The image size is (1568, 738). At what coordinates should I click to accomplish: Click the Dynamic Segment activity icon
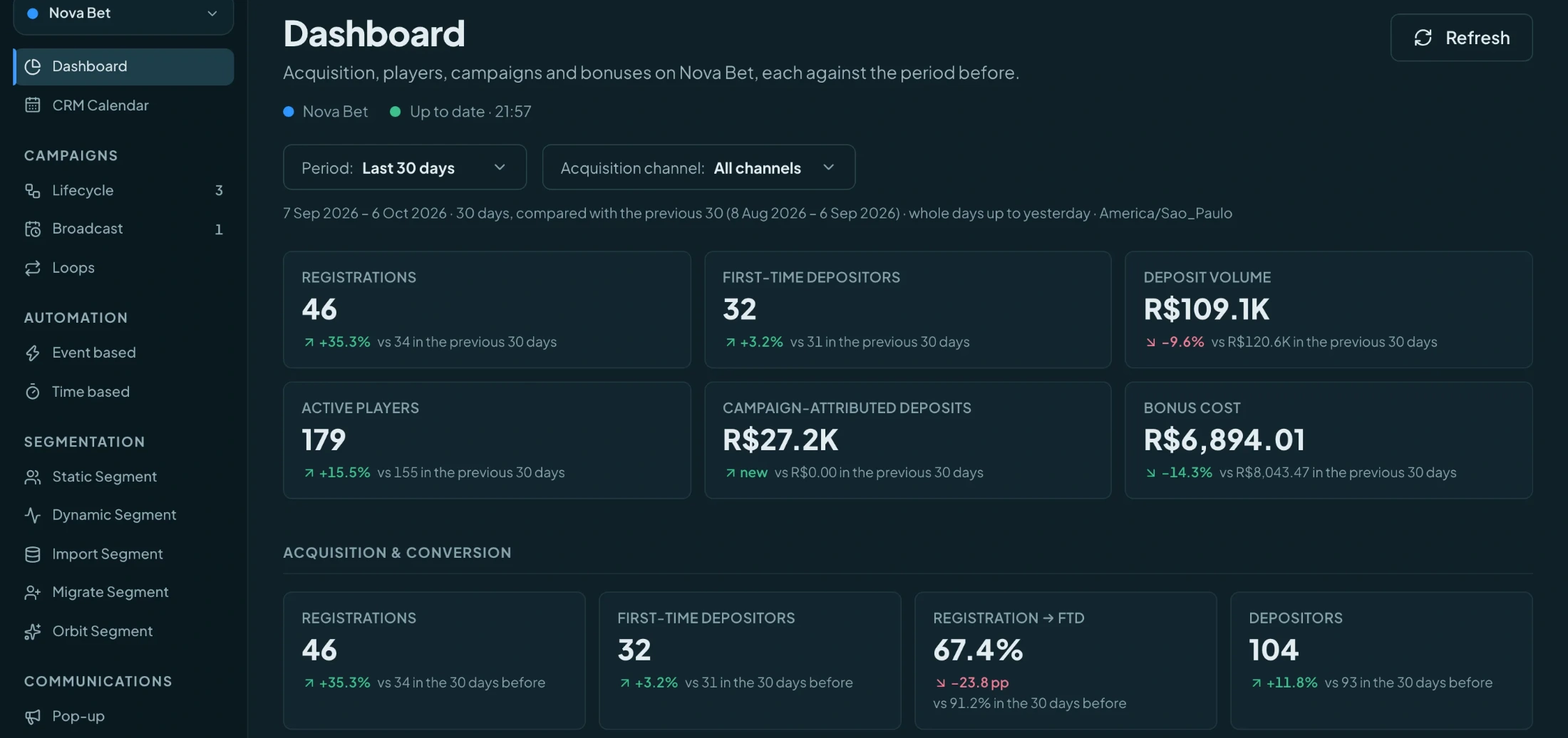tap(33, 515)
